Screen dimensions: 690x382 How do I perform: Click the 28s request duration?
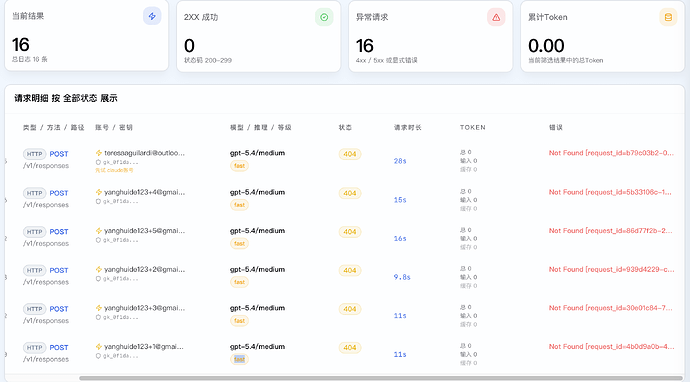pyautogui.click(x=400, y=161)
